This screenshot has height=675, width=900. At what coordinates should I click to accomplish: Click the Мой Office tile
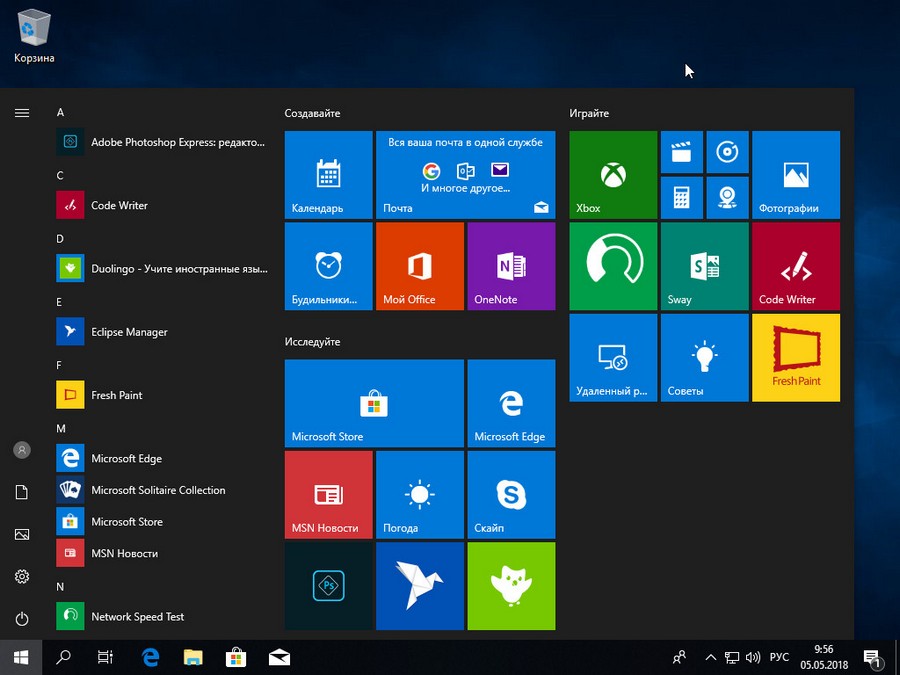[419, 266]
